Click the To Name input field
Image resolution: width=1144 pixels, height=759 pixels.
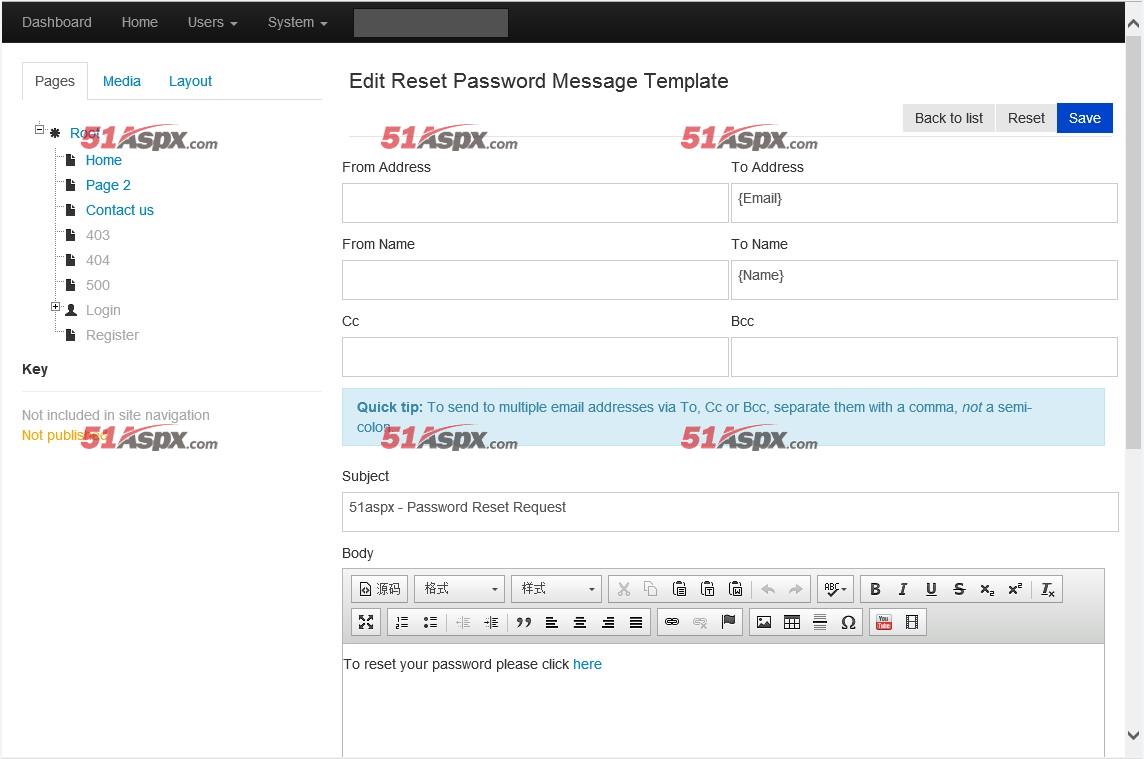(x=924, y=280)
